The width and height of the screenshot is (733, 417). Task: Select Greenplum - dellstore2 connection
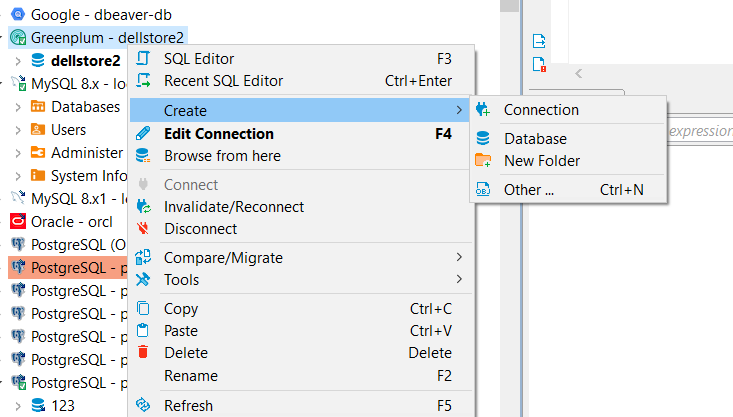click(107, 37)
